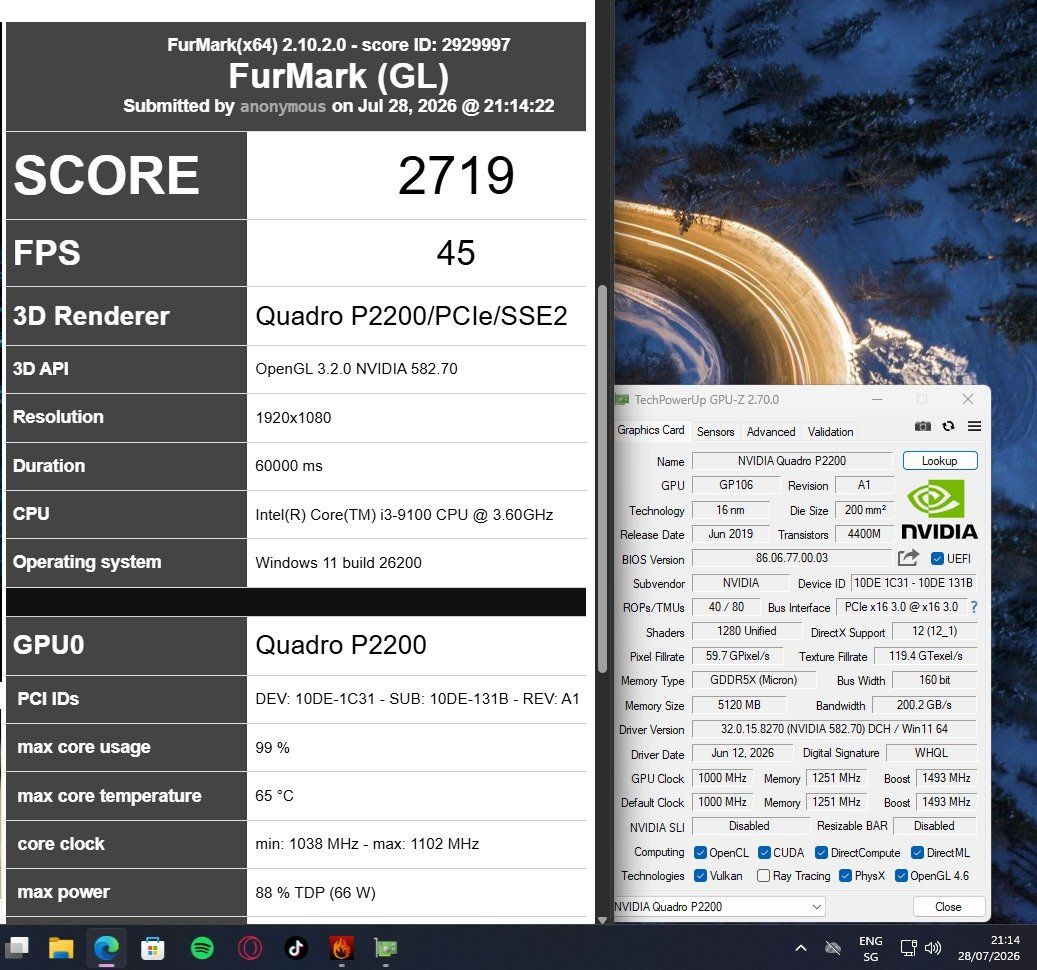Viewport: 1037px width, 970px height.
Task: Expand hidden system tray icons chevron
Action: click(x=800, y=948)
